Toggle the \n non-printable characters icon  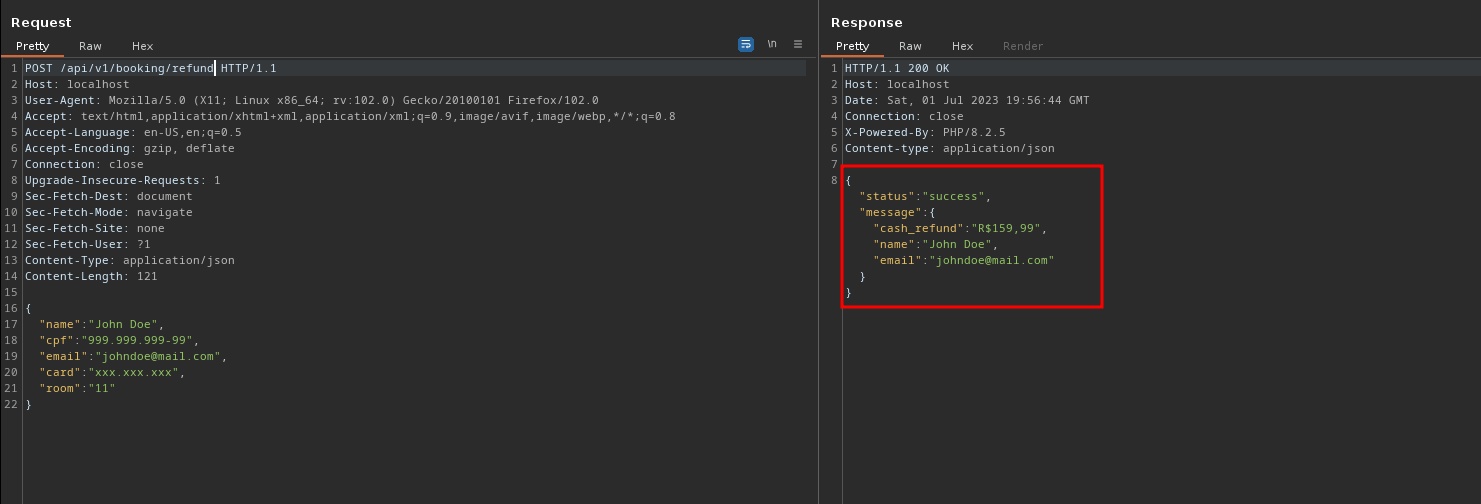772,44
